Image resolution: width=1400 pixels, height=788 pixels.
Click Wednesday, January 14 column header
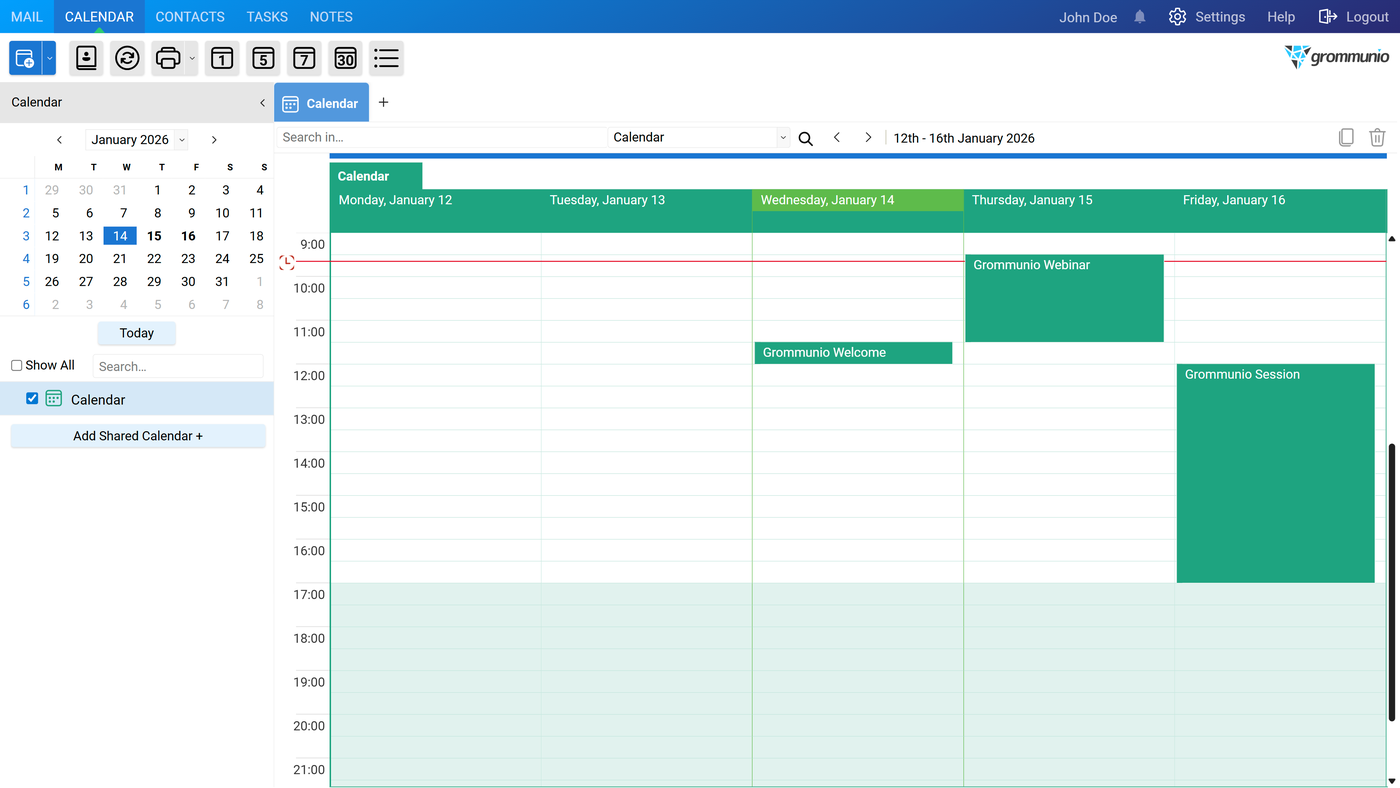point(857,201)
